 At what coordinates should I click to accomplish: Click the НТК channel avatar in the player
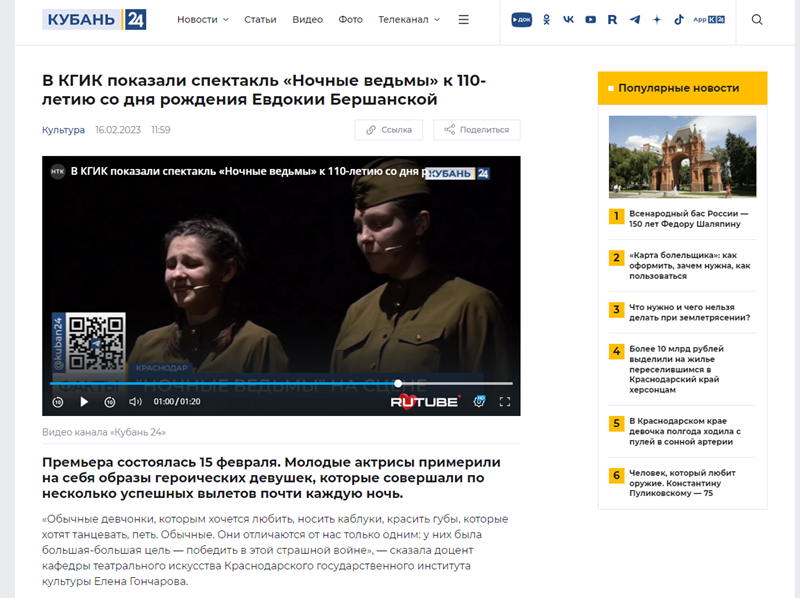(x=58, y=171)
